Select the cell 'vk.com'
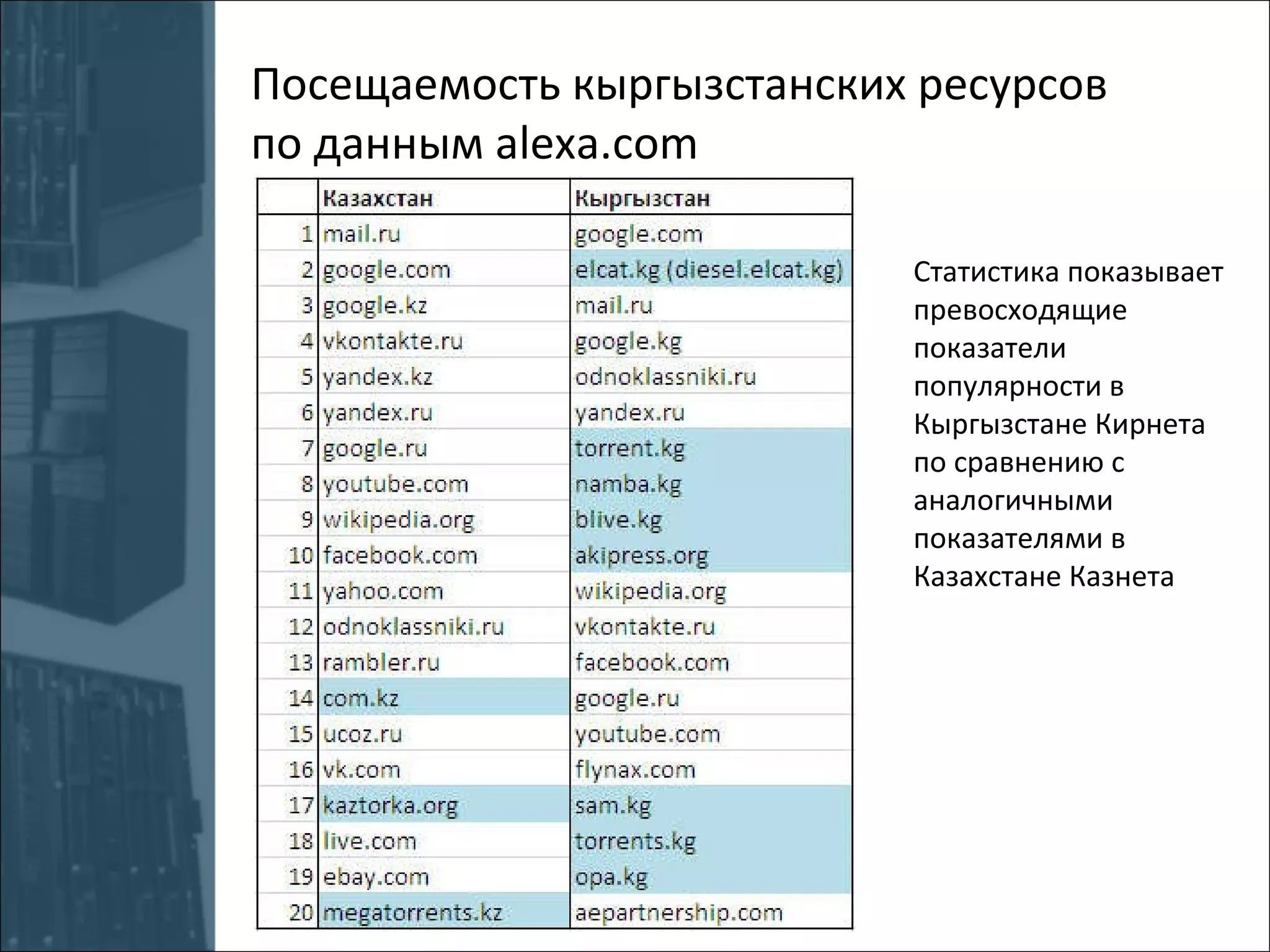Screen dimensions: 1270x952 pyautogui.click(x=444, y=769)
